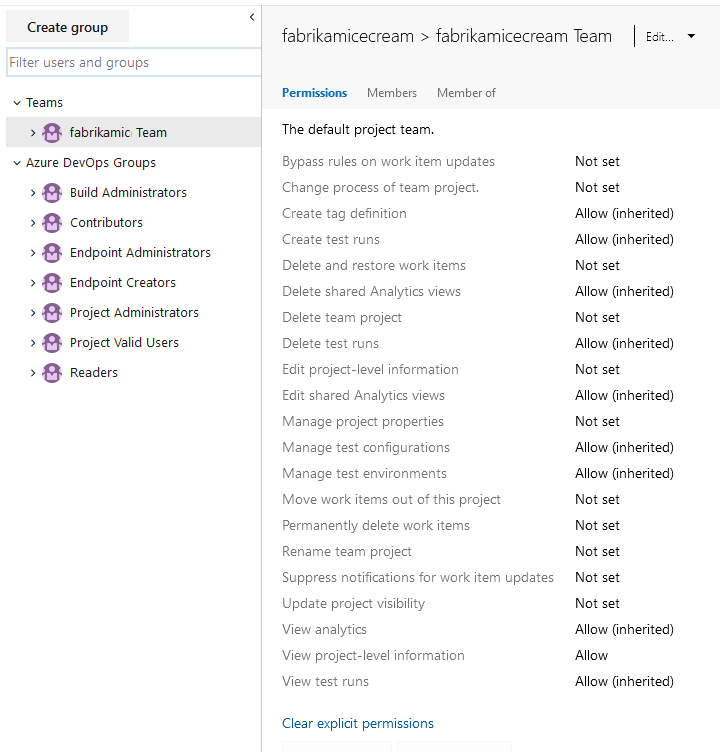Change Create tag definition permission value
The image size is (721, 753).
point(624,213)
